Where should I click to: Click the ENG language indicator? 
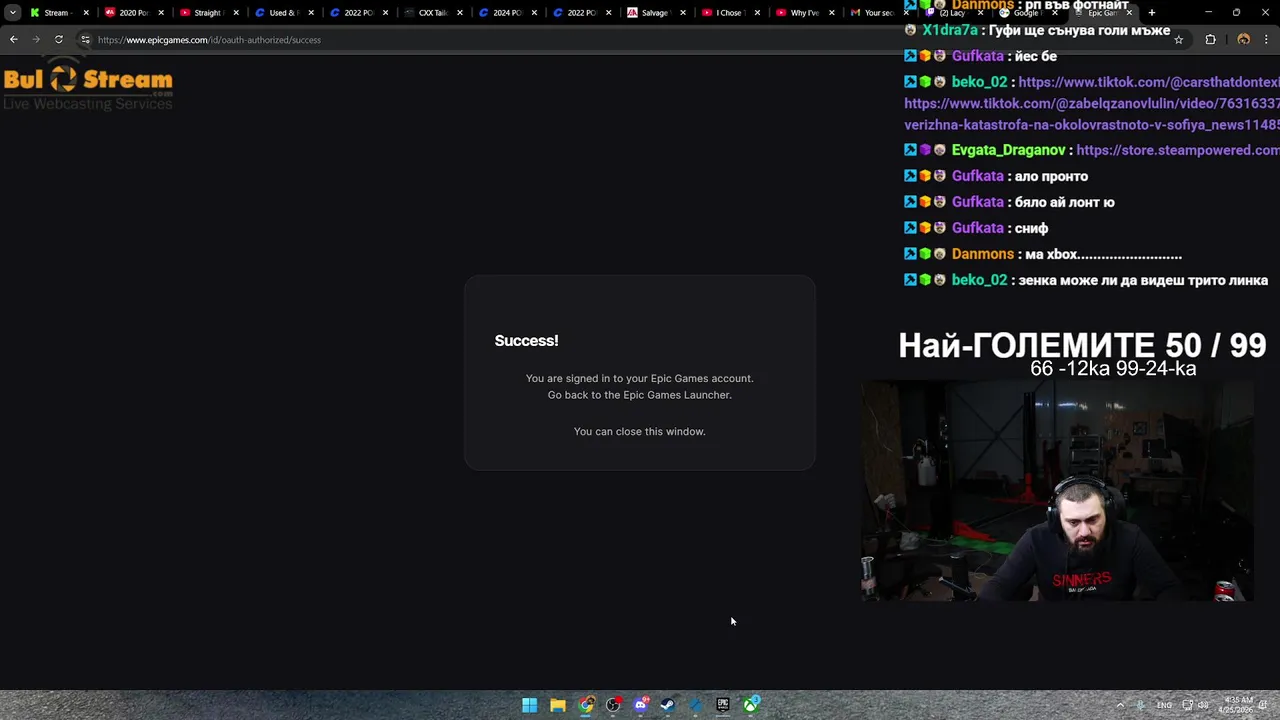click(1164, 705)
